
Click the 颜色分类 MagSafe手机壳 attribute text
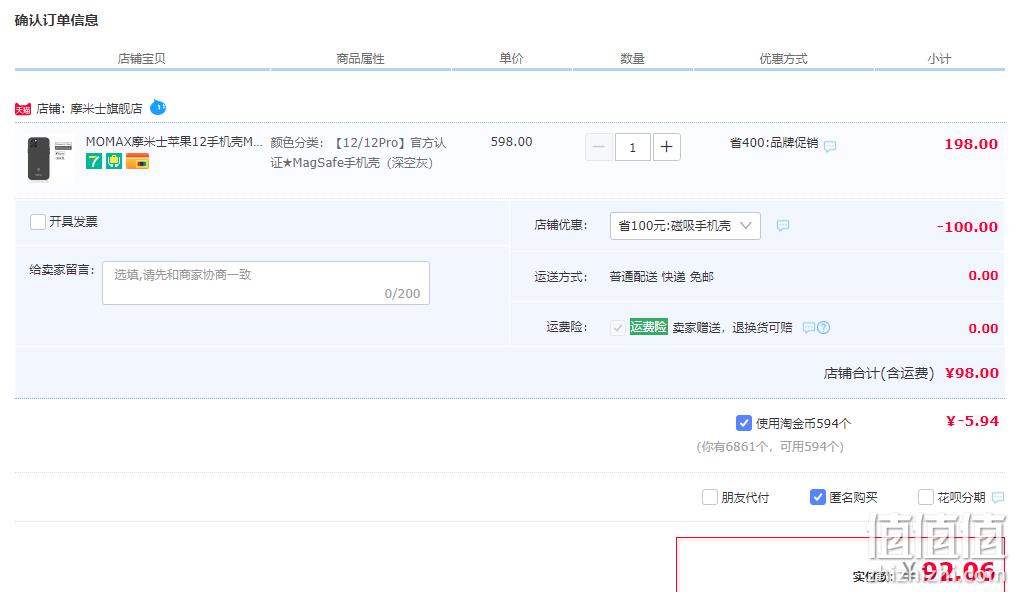point(358,153)
